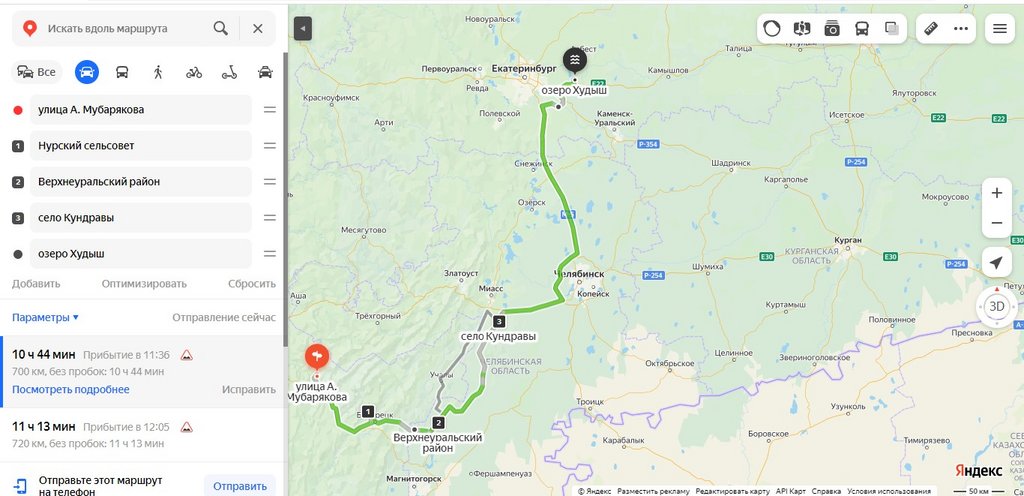Choose the pedestrian walking mode
This screenshot has width=1024, height=496.
click(158, 72)
